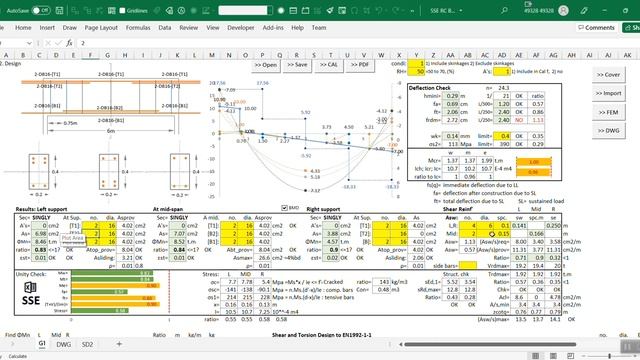This screenshot has width=640, height=360.
Task: Open the Add-ins ribbon tab
Action: (273, 28)
